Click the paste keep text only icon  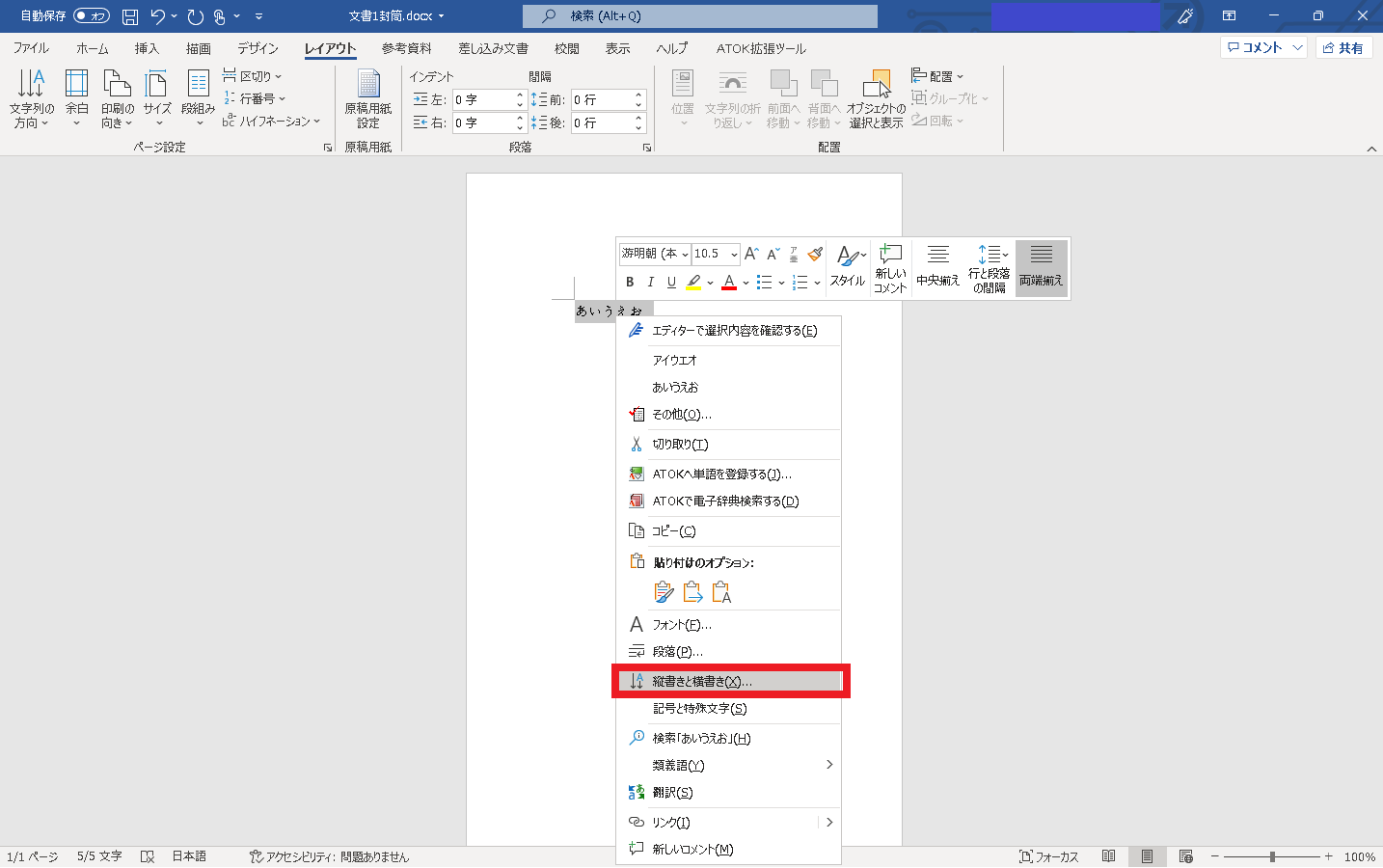point(721,592)
